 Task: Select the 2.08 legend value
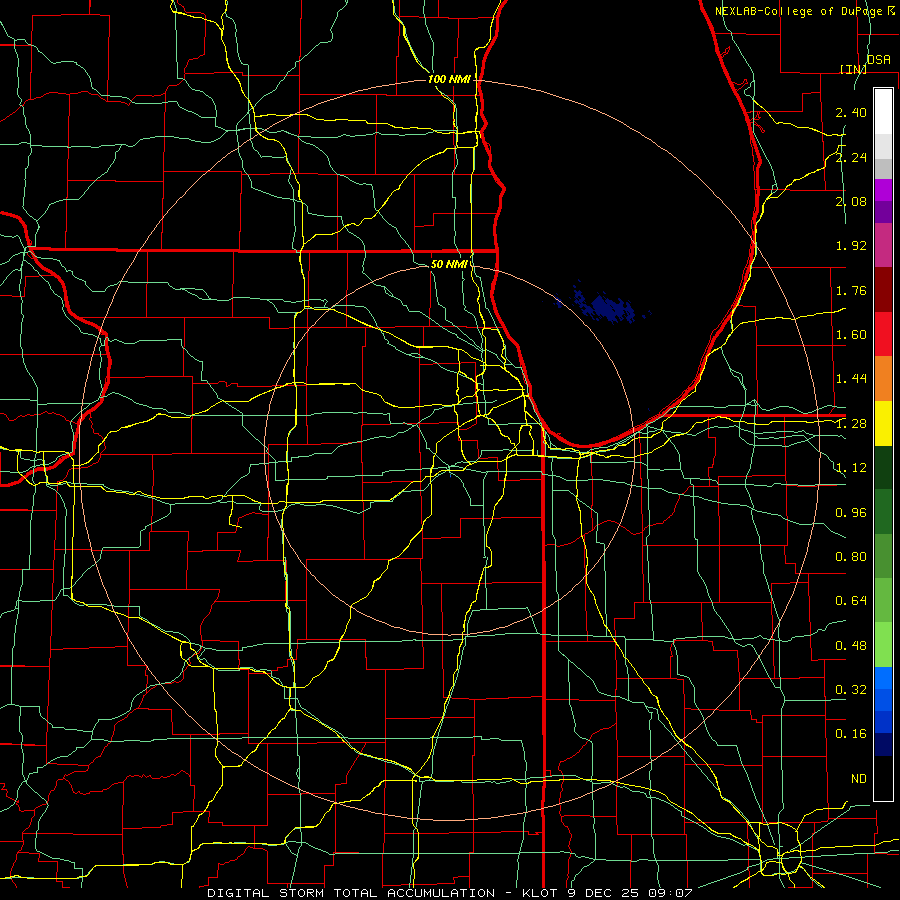851,201
